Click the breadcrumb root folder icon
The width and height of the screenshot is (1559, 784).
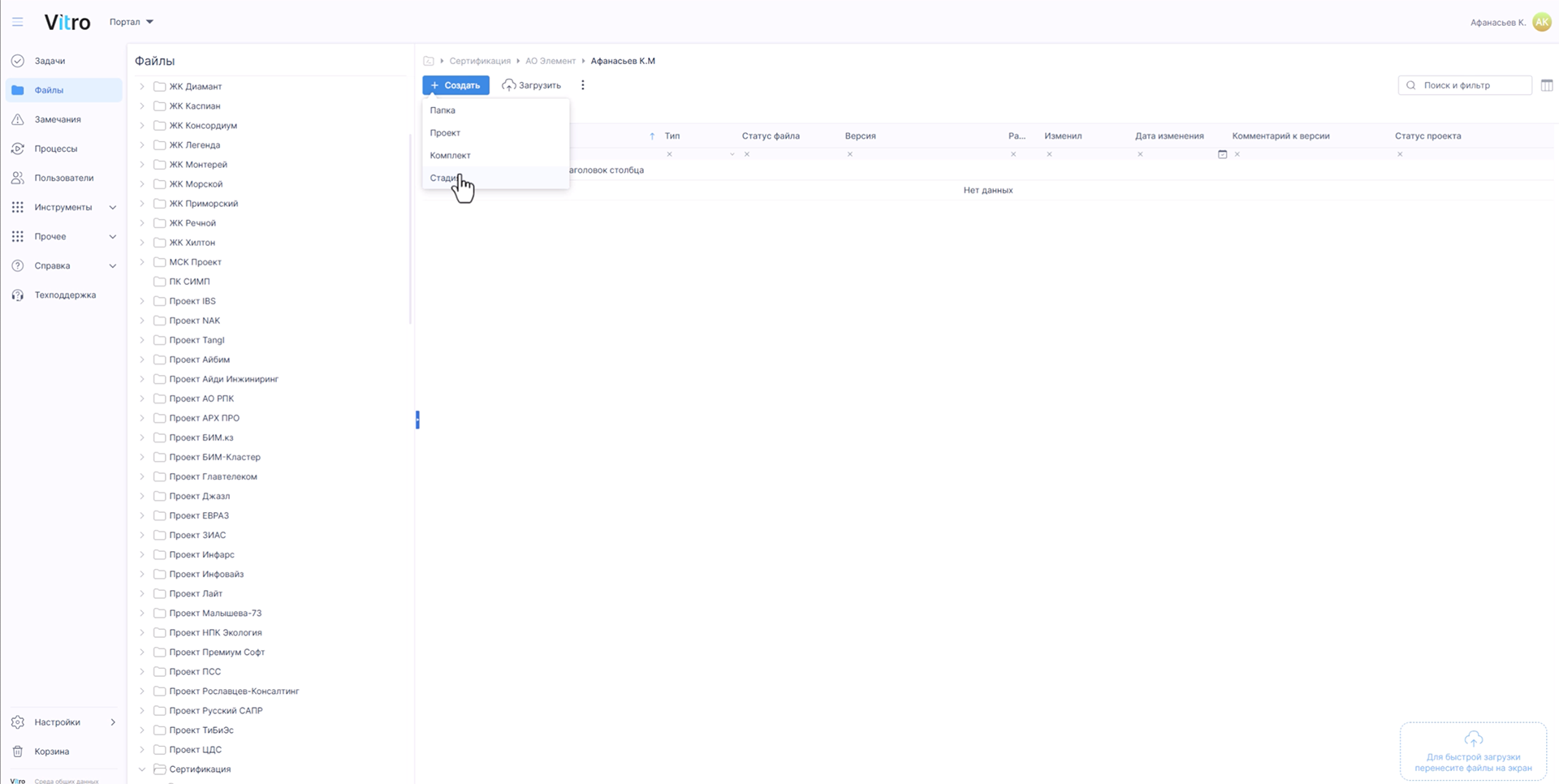pyautogui.click(x=429, y=61)
